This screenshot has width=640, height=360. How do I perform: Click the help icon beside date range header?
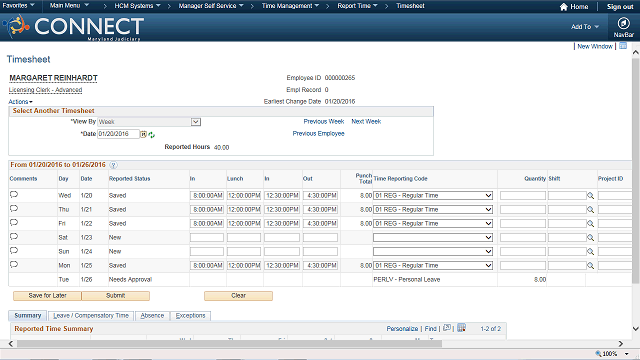pos(113,165)
